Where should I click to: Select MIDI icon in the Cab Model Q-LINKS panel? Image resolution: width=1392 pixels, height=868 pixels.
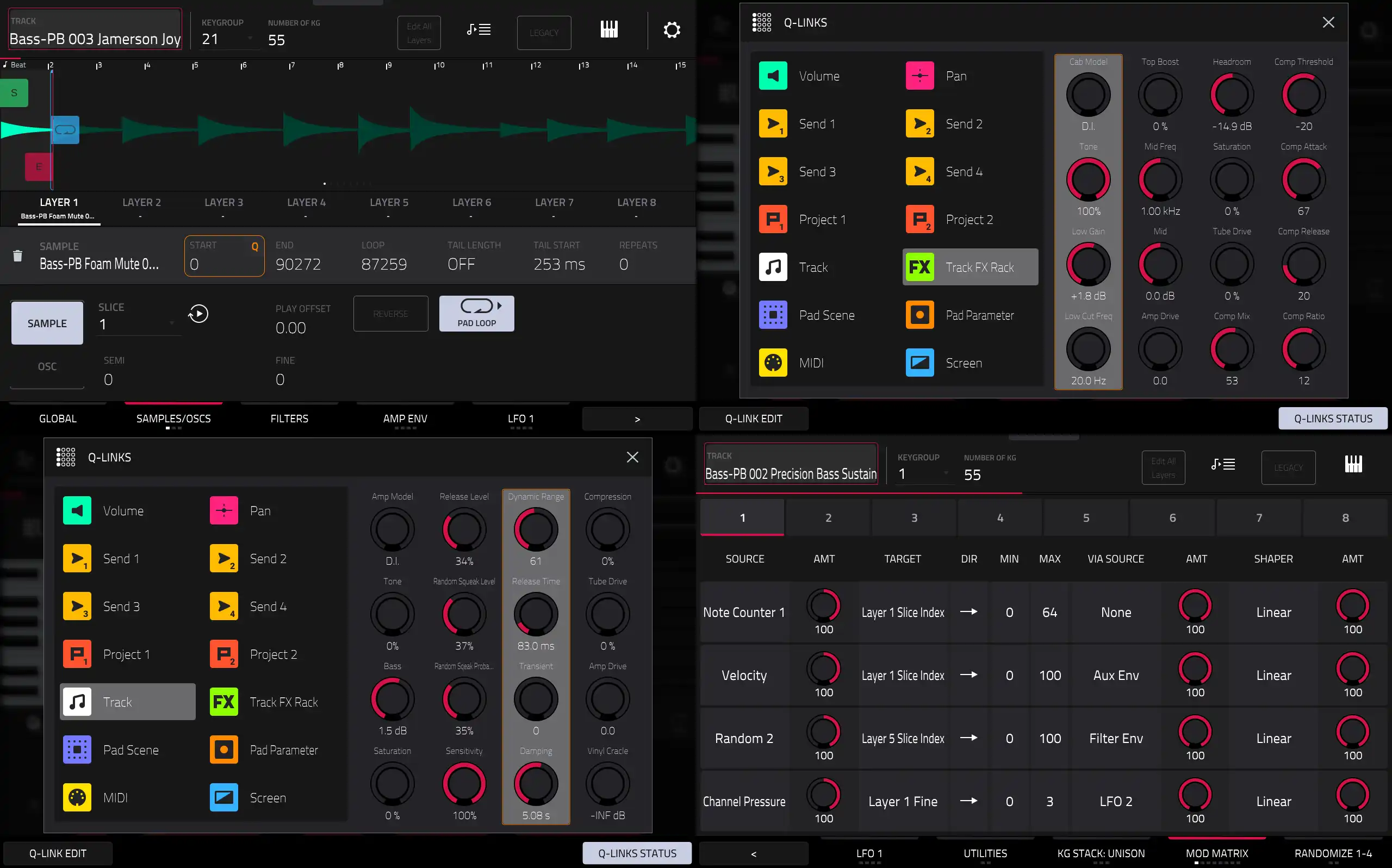[x=773, y=363]
